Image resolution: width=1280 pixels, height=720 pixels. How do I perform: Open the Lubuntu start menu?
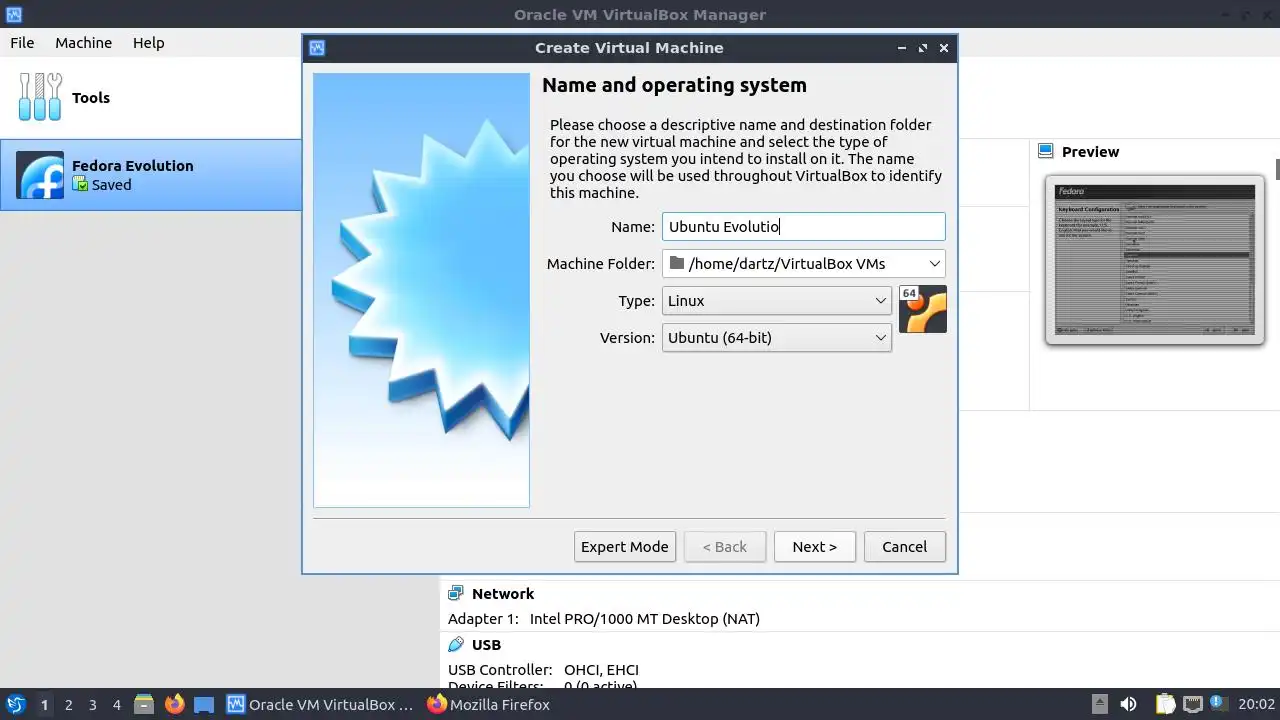click(16, 704)
